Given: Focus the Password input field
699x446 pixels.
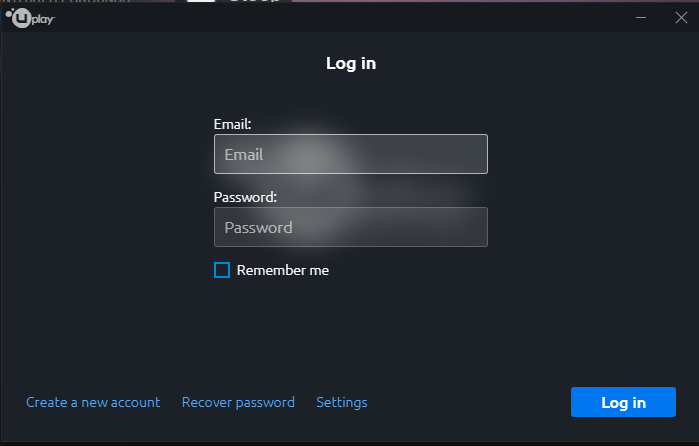Looking at the screenshot, I should point(350,227).
